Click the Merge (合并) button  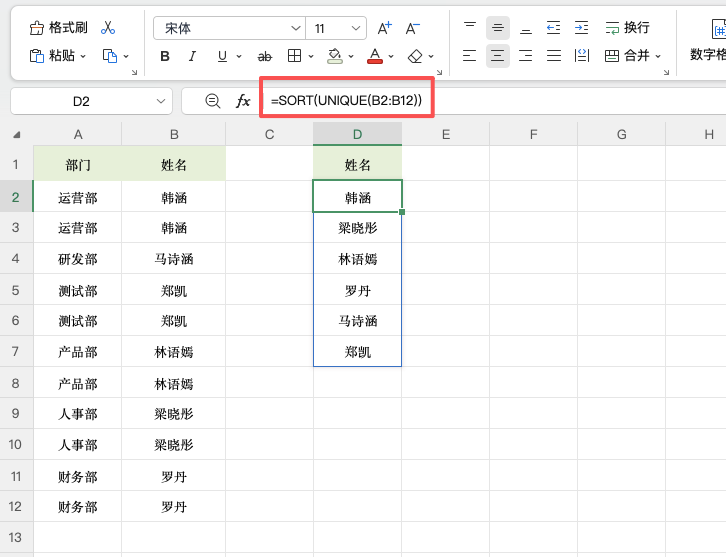[627, 56]
